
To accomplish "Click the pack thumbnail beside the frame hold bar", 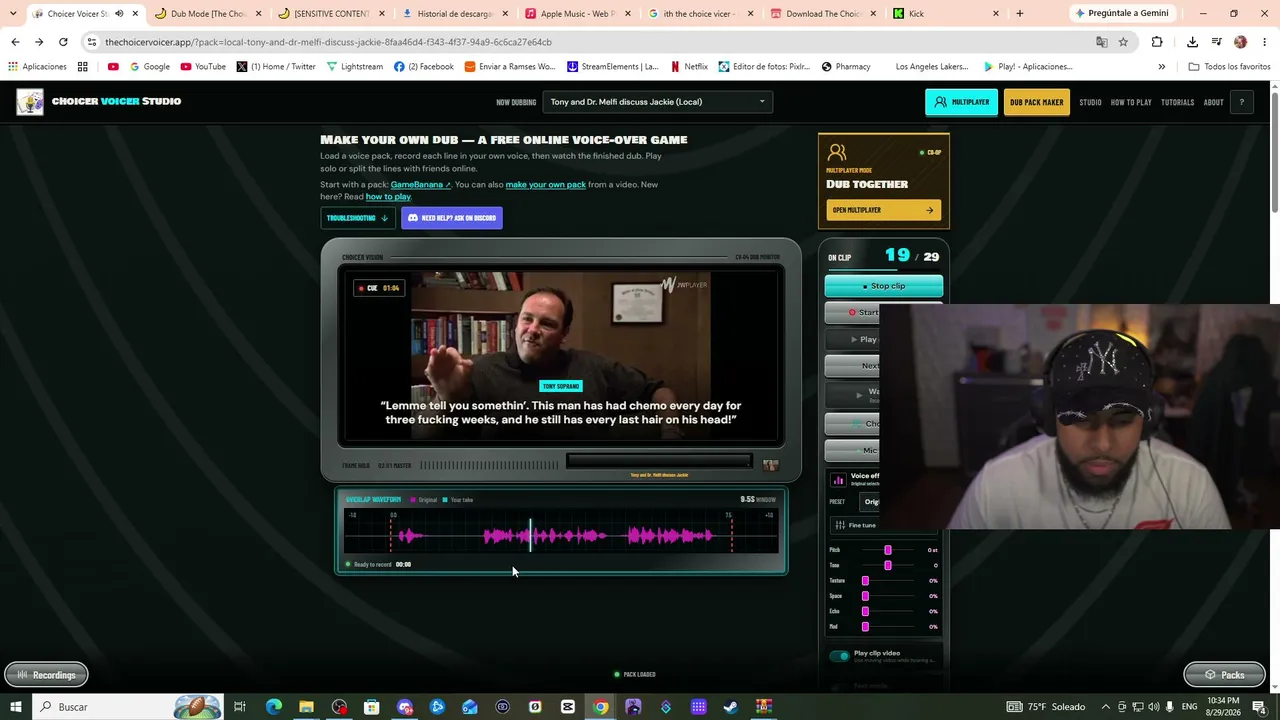I will (x=770, y=465).
